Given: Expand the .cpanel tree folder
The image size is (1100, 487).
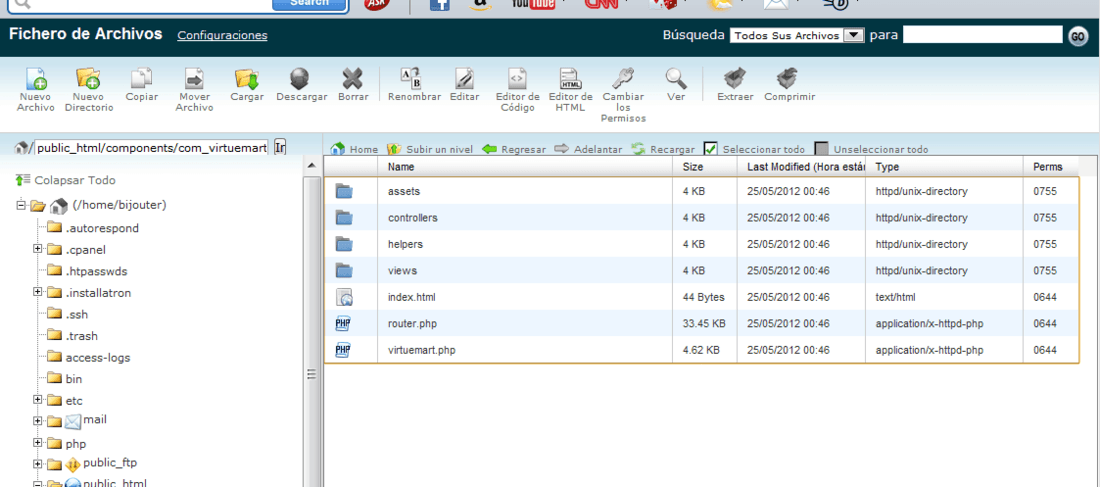Looking at the screenshot, I should coord(37,249).
